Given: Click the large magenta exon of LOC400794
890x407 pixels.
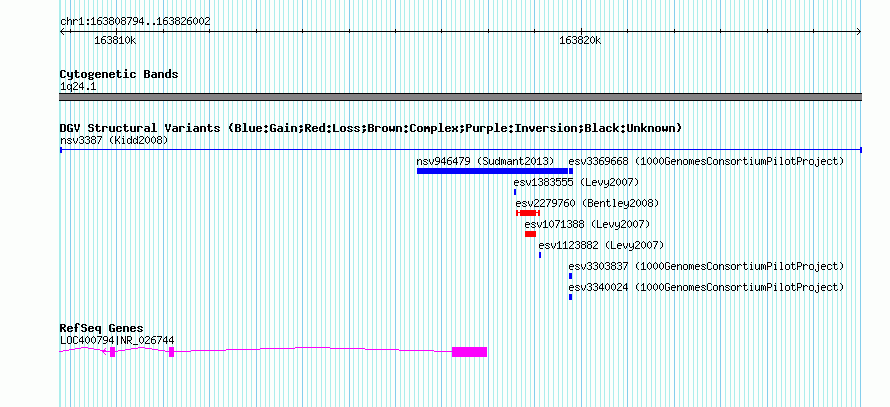Looking at the screenshot, I should (x=469, y=352).
